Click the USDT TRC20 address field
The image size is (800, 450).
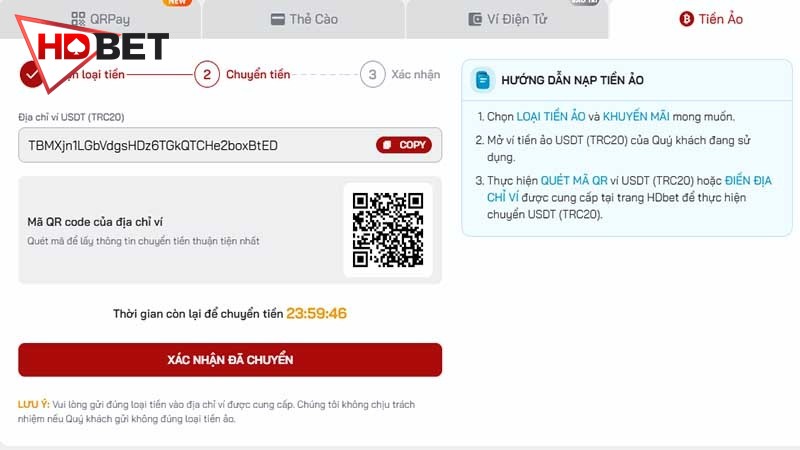pyautogui.click(x=230, y=145)
